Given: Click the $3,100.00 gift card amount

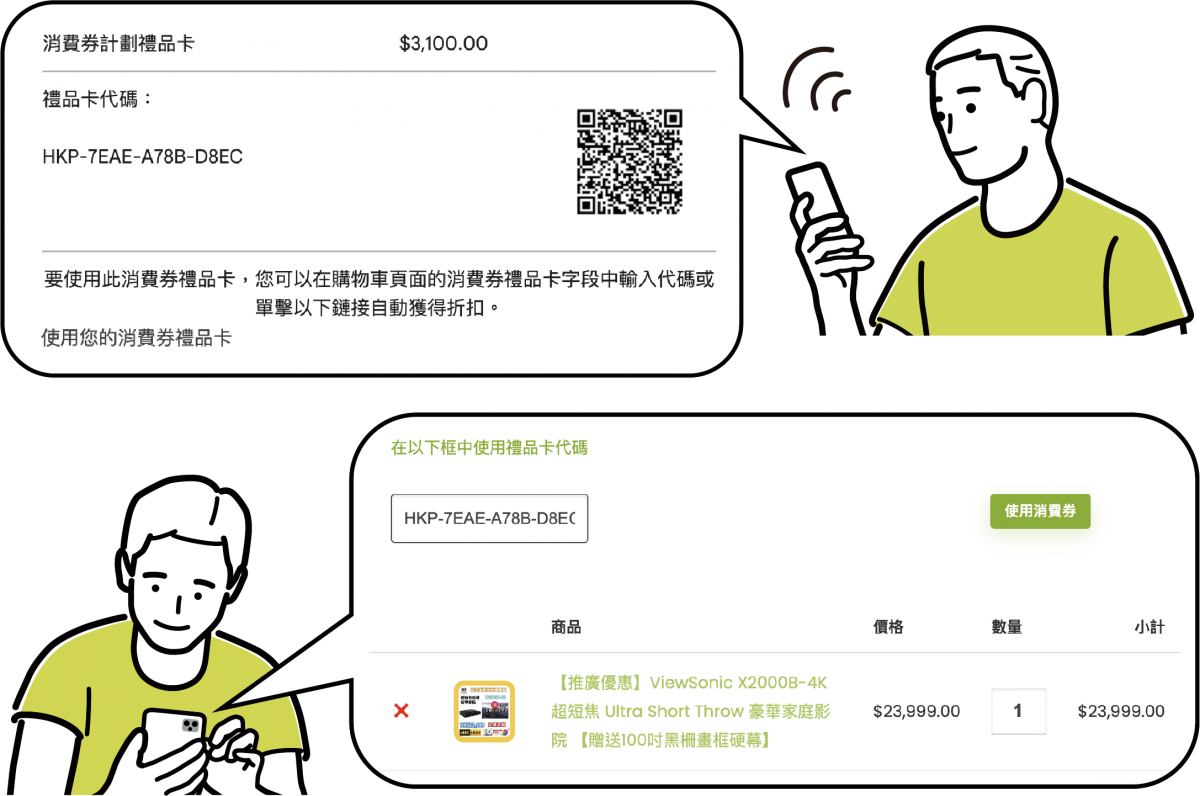Looking at the screenshot, I should [x=444, y=44].
